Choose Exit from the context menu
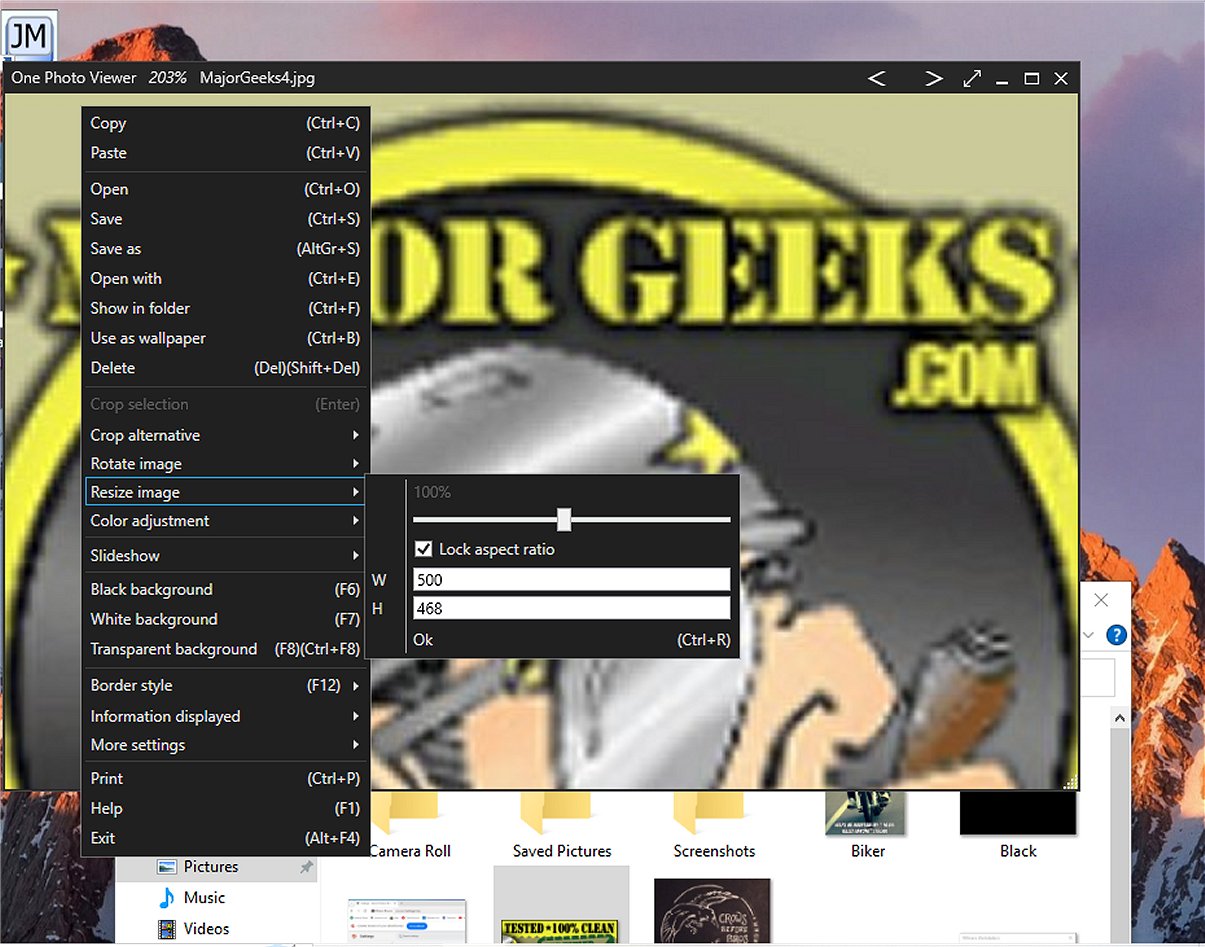This screenshot has width=1205, height=947. pyautogui.click(x=225, y=838)
